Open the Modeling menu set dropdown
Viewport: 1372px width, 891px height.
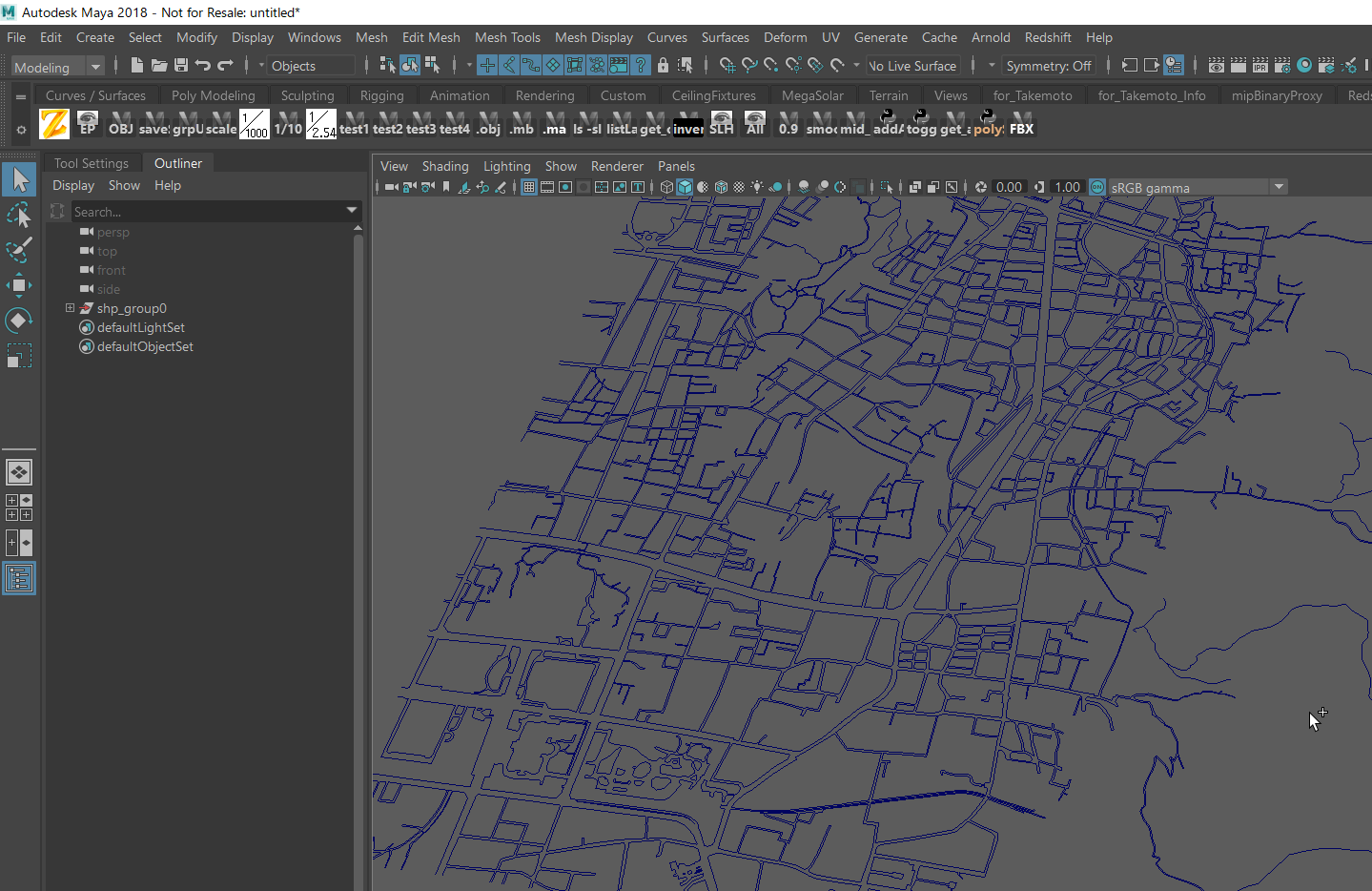[57, 67]
